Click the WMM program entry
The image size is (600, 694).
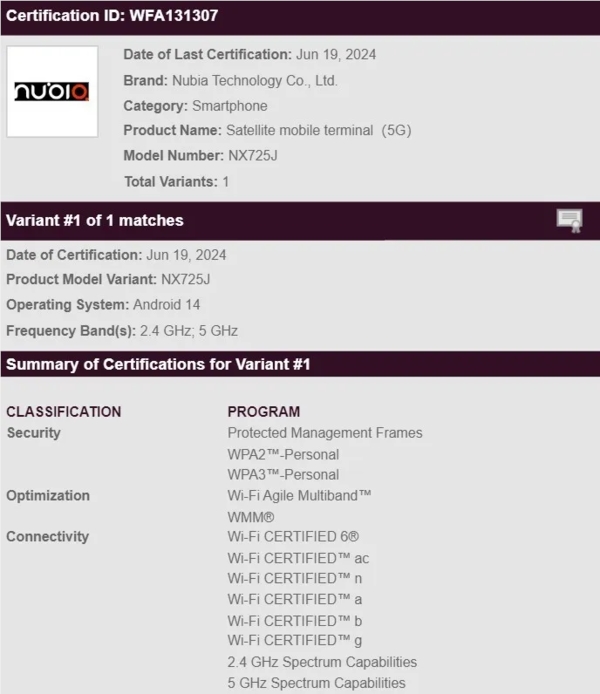(x=251, y=517)
